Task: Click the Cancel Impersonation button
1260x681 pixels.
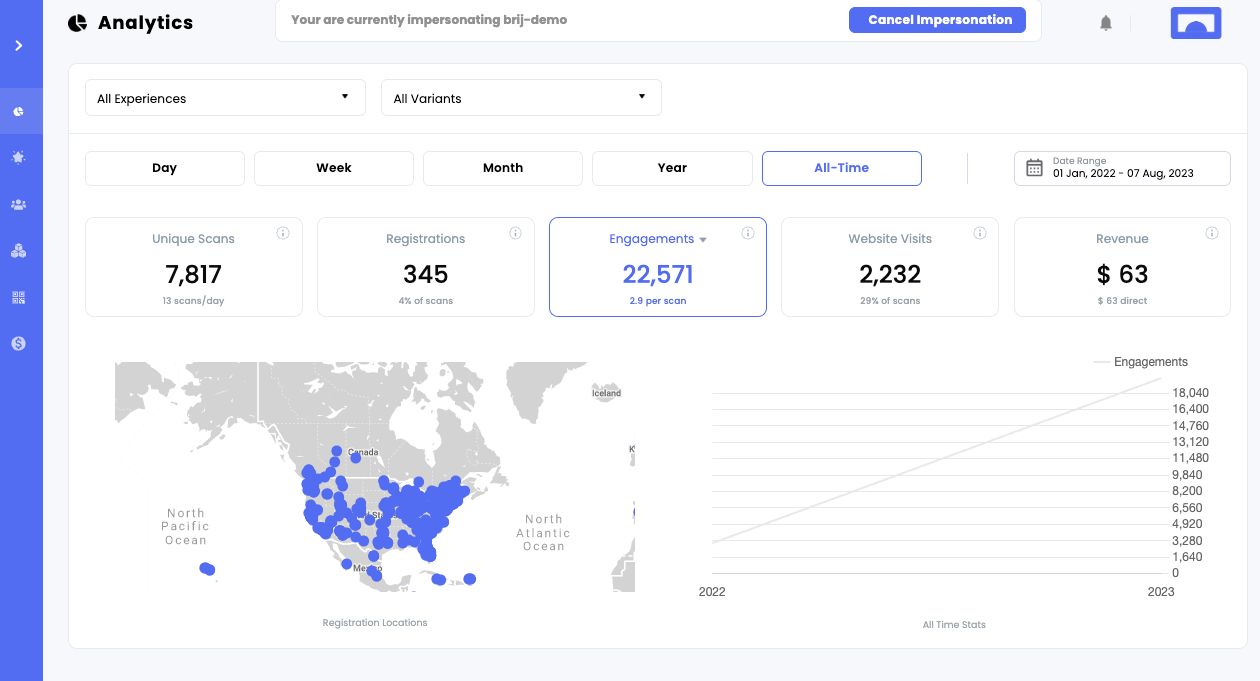Action: coord(937,20)
